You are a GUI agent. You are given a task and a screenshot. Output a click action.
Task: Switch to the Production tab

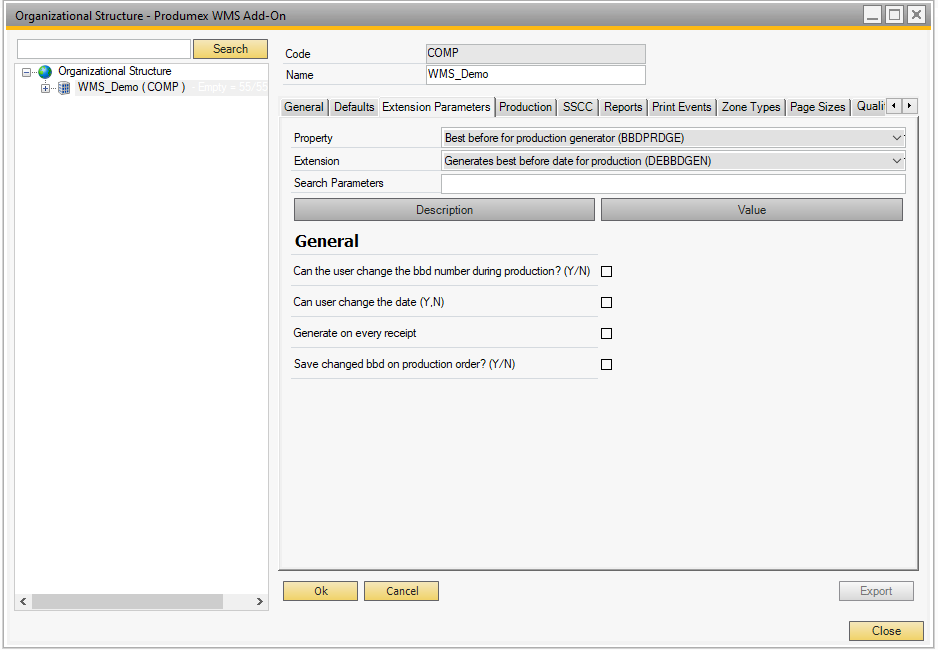[x=525, y=107]
